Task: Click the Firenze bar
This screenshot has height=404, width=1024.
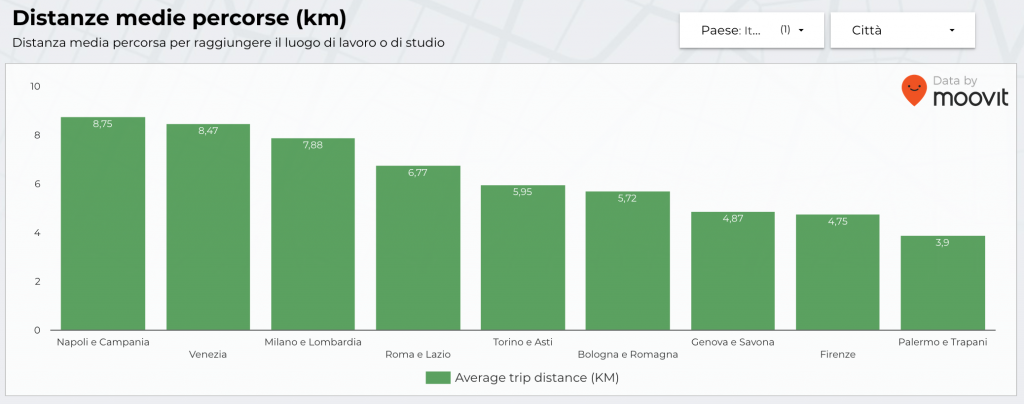Action: tap(838, 273)
